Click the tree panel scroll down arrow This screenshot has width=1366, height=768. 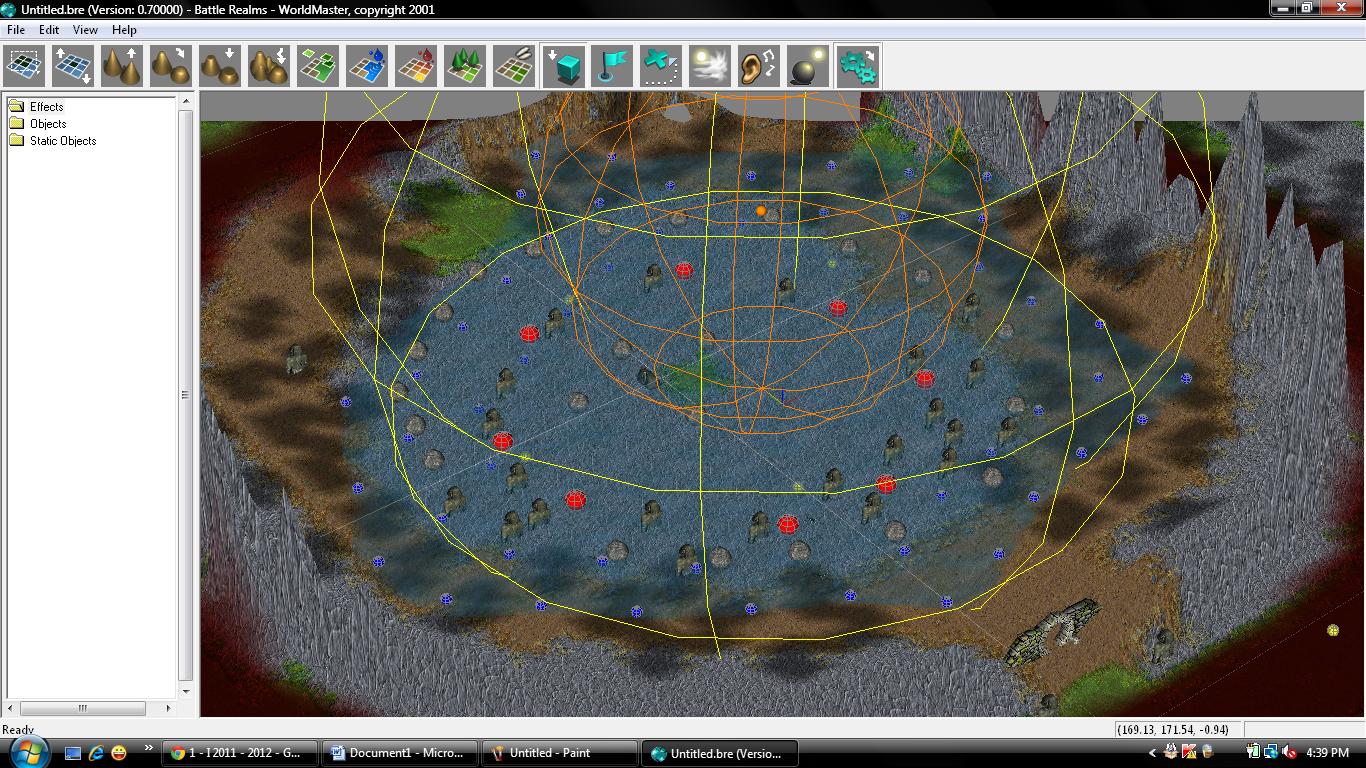[x=186, y=691]
